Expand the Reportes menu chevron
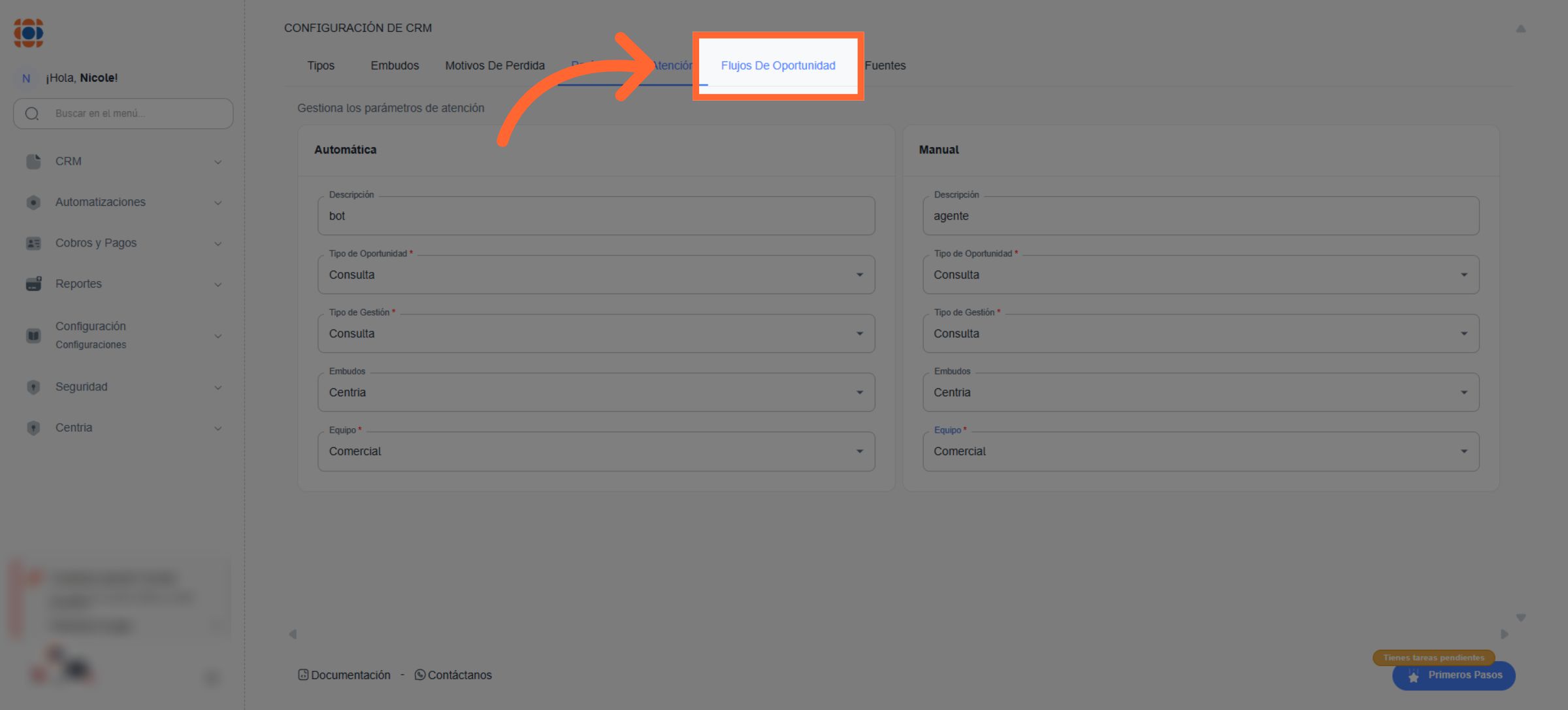The width and height of the screenshot is (1568, 710). tap(218, 284)
